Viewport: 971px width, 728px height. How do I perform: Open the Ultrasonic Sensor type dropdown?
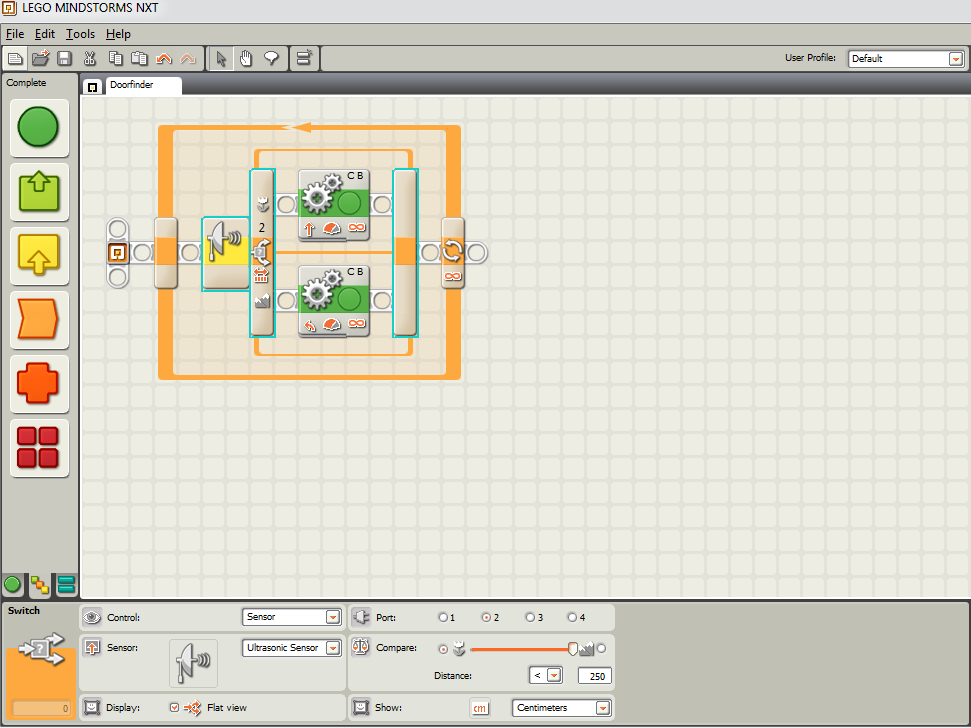292,648
